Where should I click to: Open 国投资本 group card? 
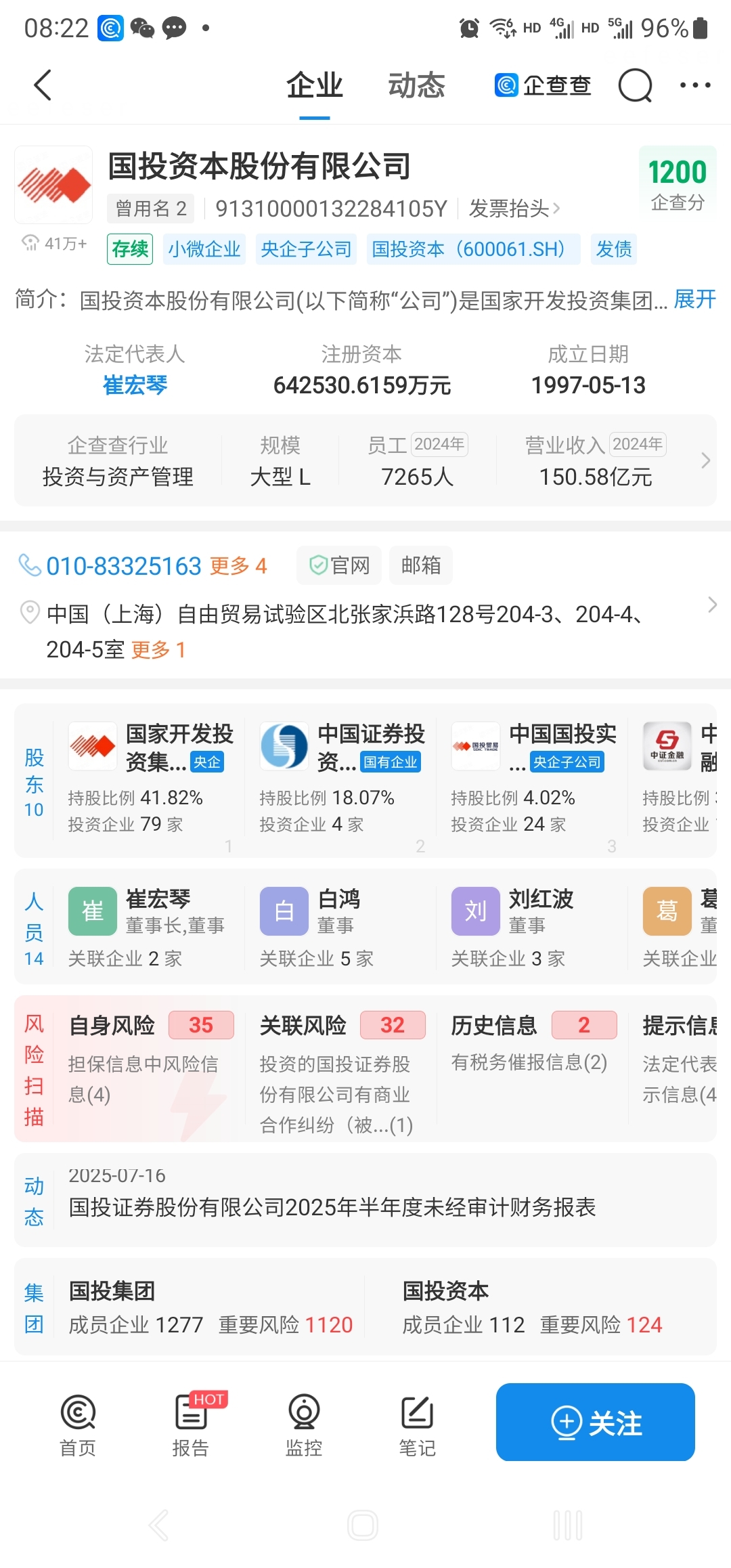click(532, 1307)
